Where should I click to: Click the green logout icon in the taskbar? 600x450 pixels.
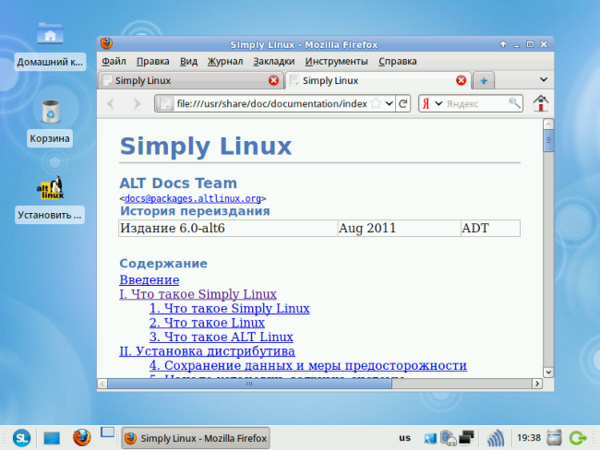578,437
